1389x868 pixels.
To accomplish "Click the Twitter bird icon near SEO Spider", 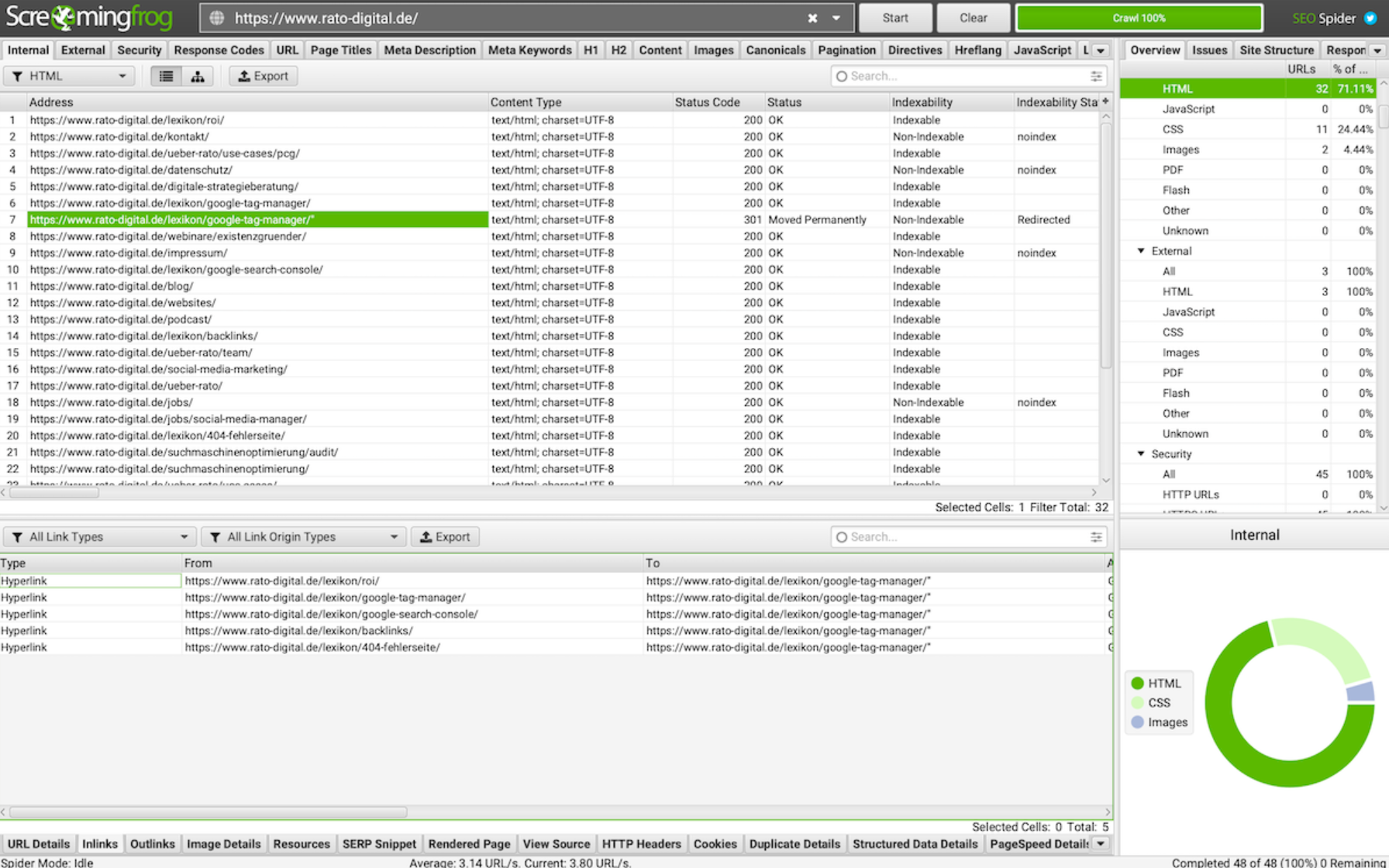I will point(1370,18).
